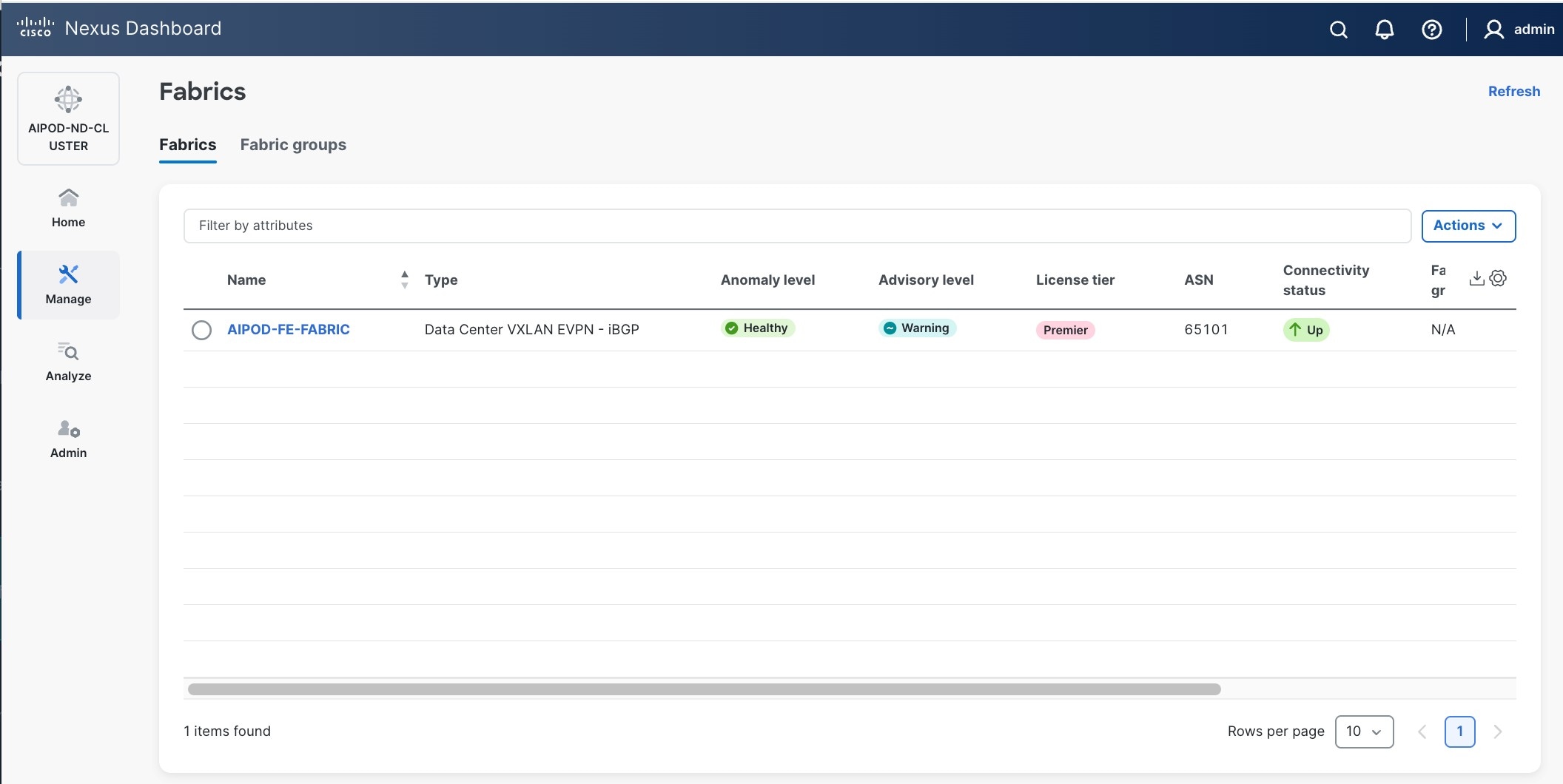Open Manage section in sidebar
Image resolution: width=1563 pixels, height=784 pixels.
[x=68, y=285]
